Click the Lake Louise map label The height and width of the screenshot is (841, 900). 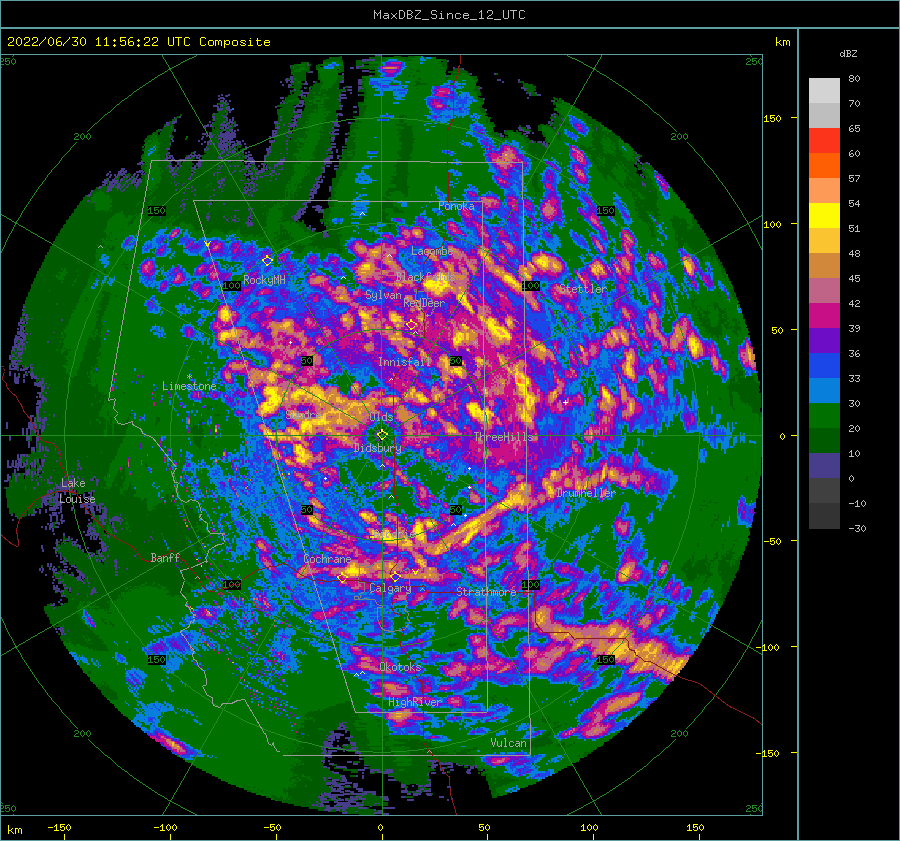77,491
